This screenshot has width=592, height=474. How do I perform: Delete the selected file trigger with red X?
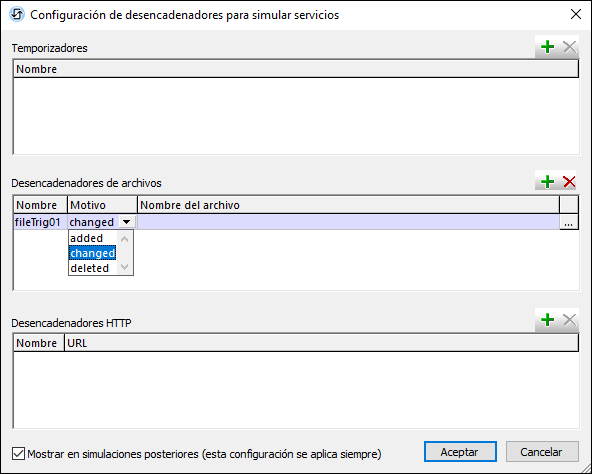coord(569,182)
